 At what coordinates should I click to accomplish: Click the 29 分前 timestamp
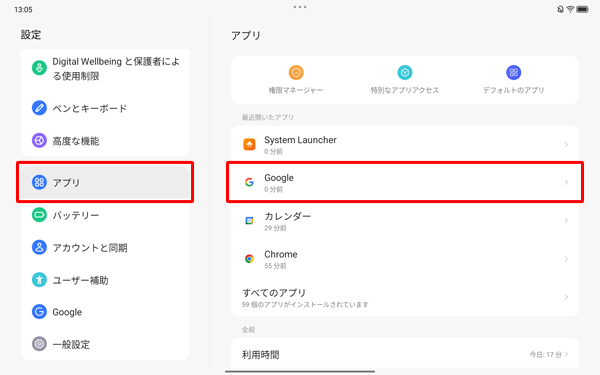[275, 228]
